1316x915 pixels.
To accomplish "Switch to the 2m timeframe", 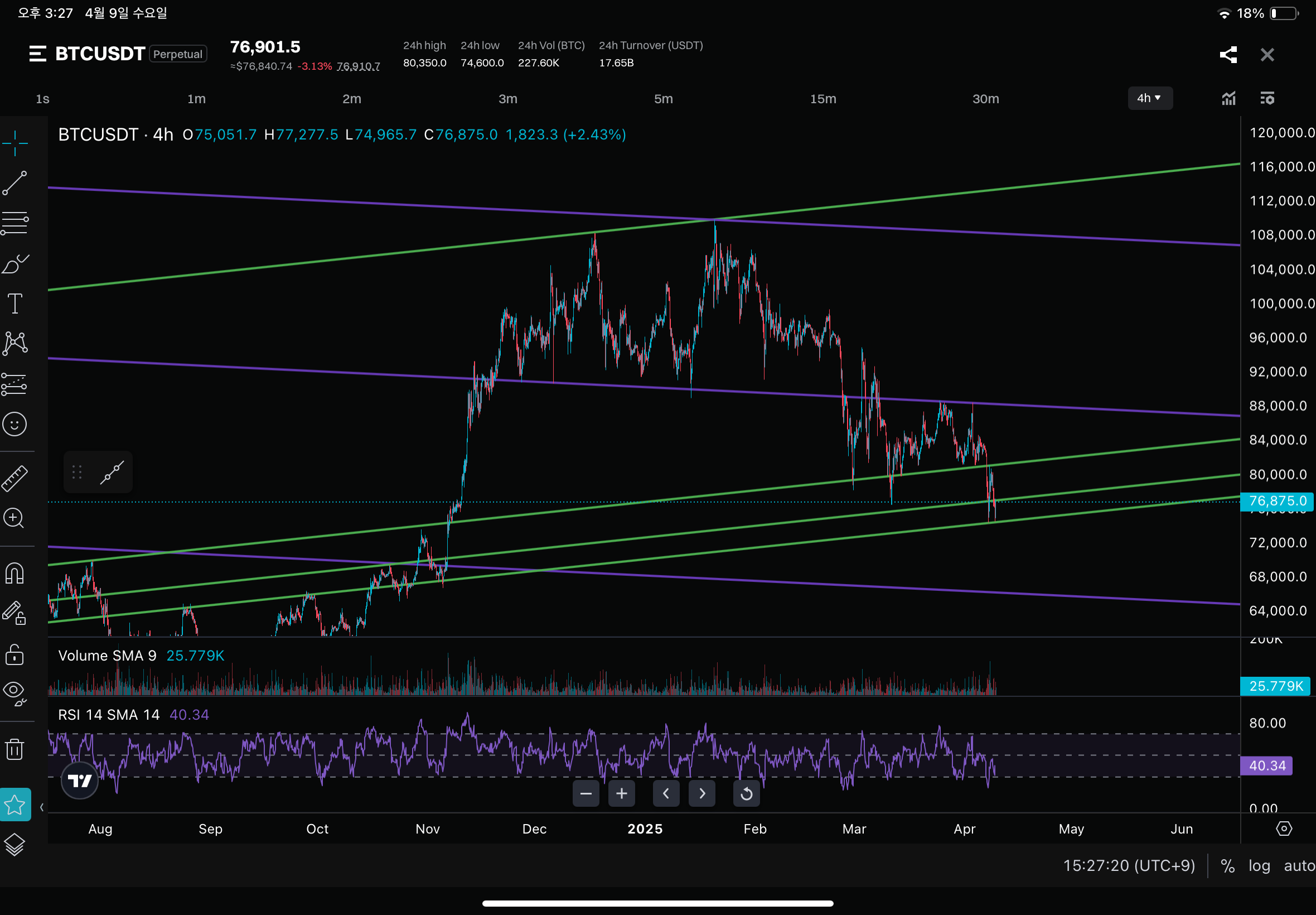I will tap(352, 99).
